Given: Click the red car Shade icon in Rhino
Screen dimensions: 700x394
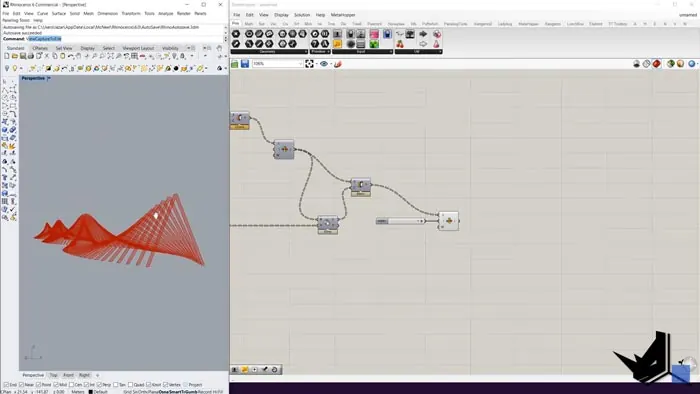Looking at the screenshot, I should coord(142,56).
